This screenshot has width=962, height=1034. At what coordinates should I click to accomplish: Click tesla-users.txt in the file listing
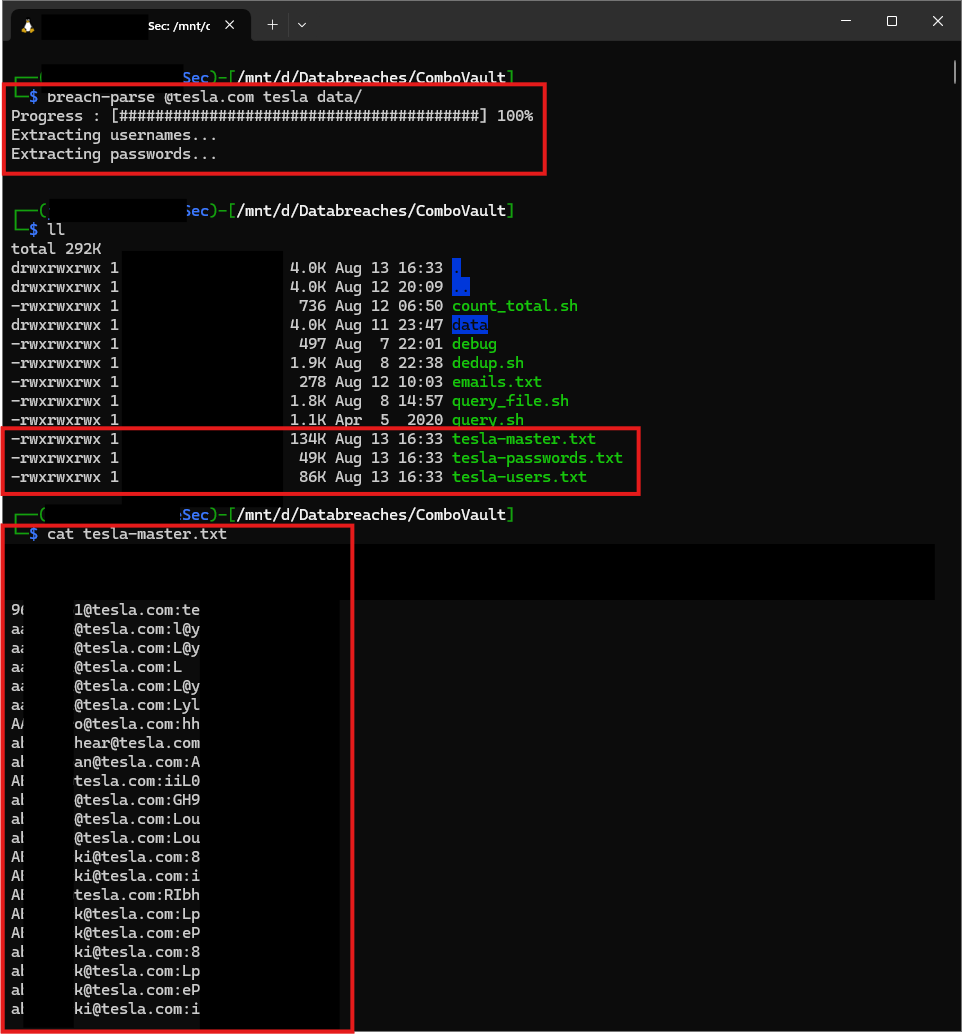pos(519,477)
